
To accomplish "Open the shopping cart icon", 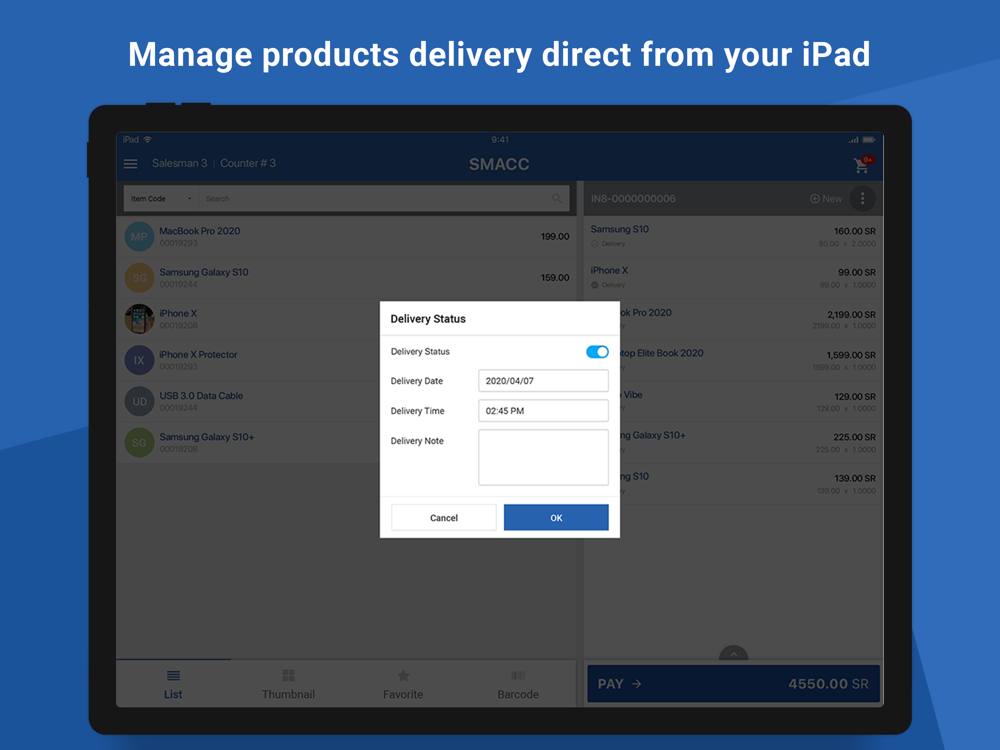I will click(862, 165).
